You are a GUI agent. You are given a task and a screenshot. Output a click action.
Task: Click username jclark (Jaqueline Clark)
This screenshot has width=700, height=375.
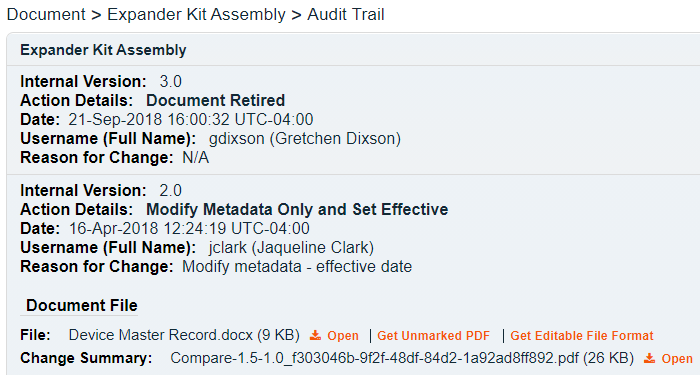pyautogui.click(x=291, y=247)
